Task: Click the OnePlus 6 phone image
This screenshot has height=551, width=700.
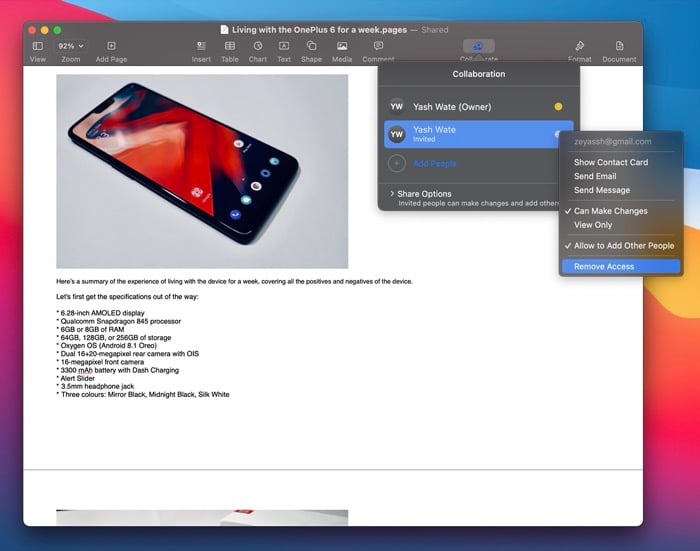Action: [x=202, y=171]
